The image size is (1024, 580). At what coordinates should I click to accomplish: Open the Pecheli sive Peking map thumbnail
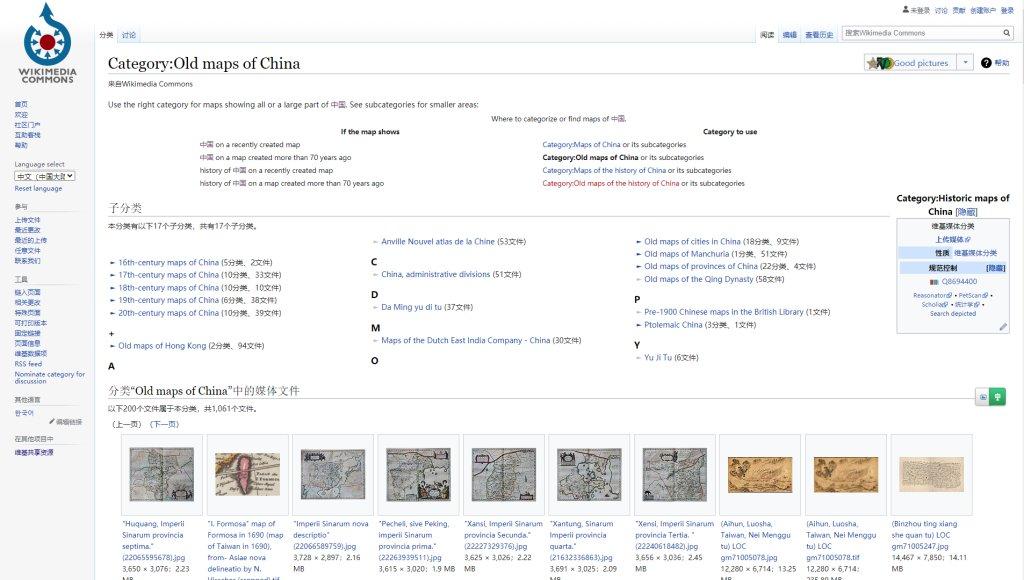coord(419,475)
